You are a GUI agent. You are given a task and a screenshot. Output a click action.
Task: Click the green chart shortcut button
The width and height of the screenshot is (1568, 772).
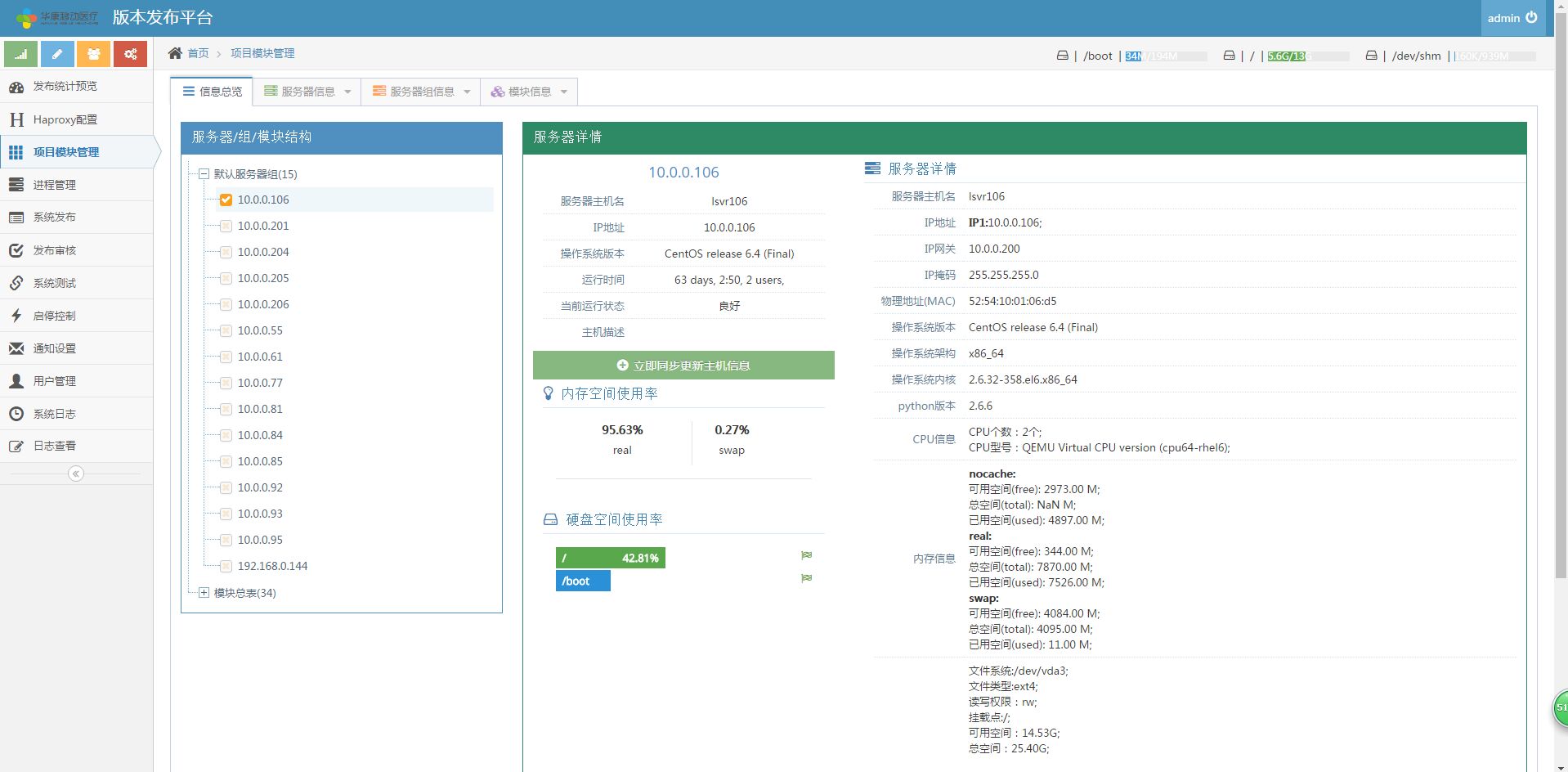20,54
